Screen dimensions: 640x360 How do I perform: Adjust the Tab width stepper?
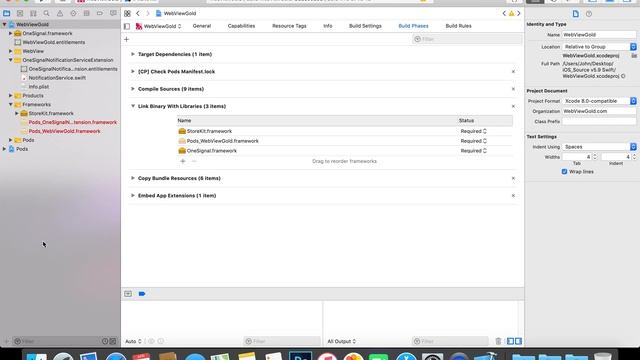click(x=595, y=157)
